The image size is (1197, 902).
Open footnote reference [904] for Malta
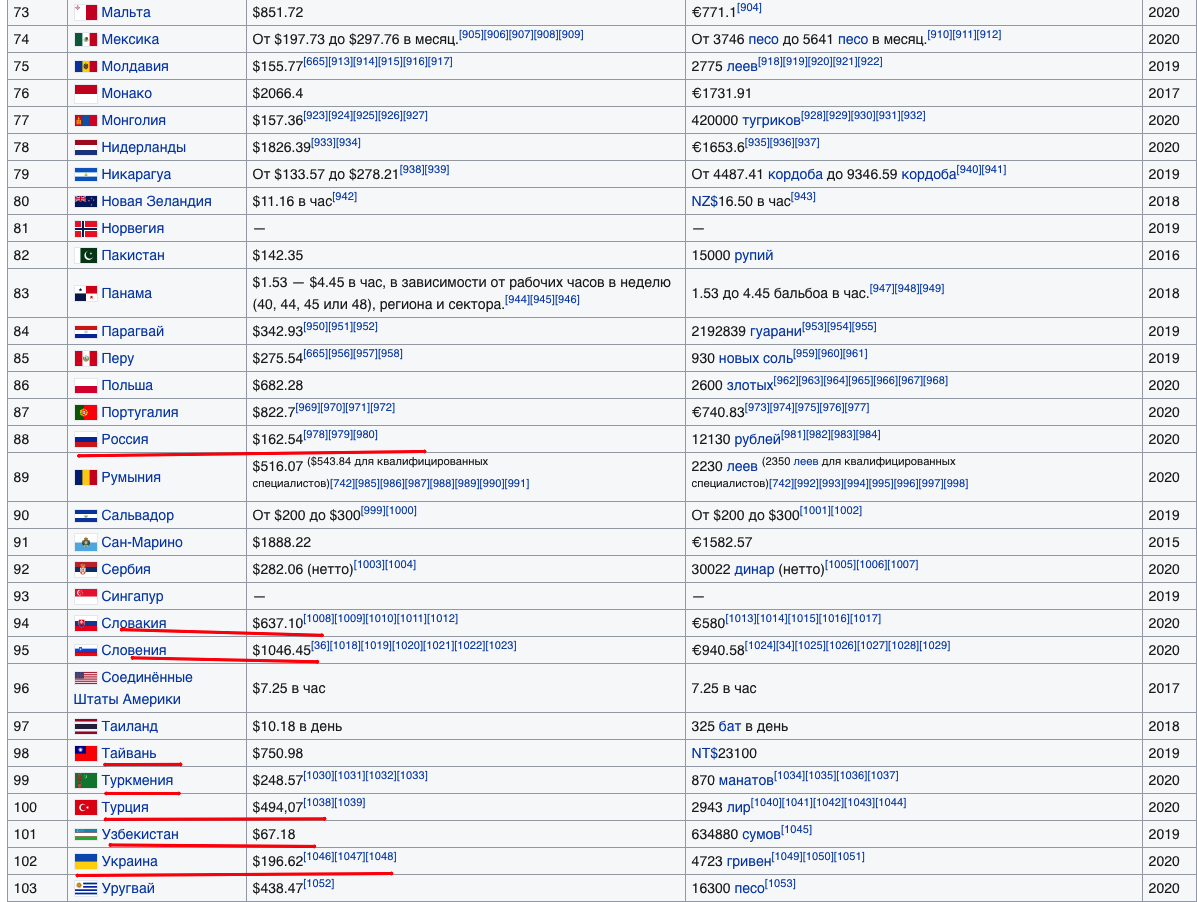coord(750,8)
